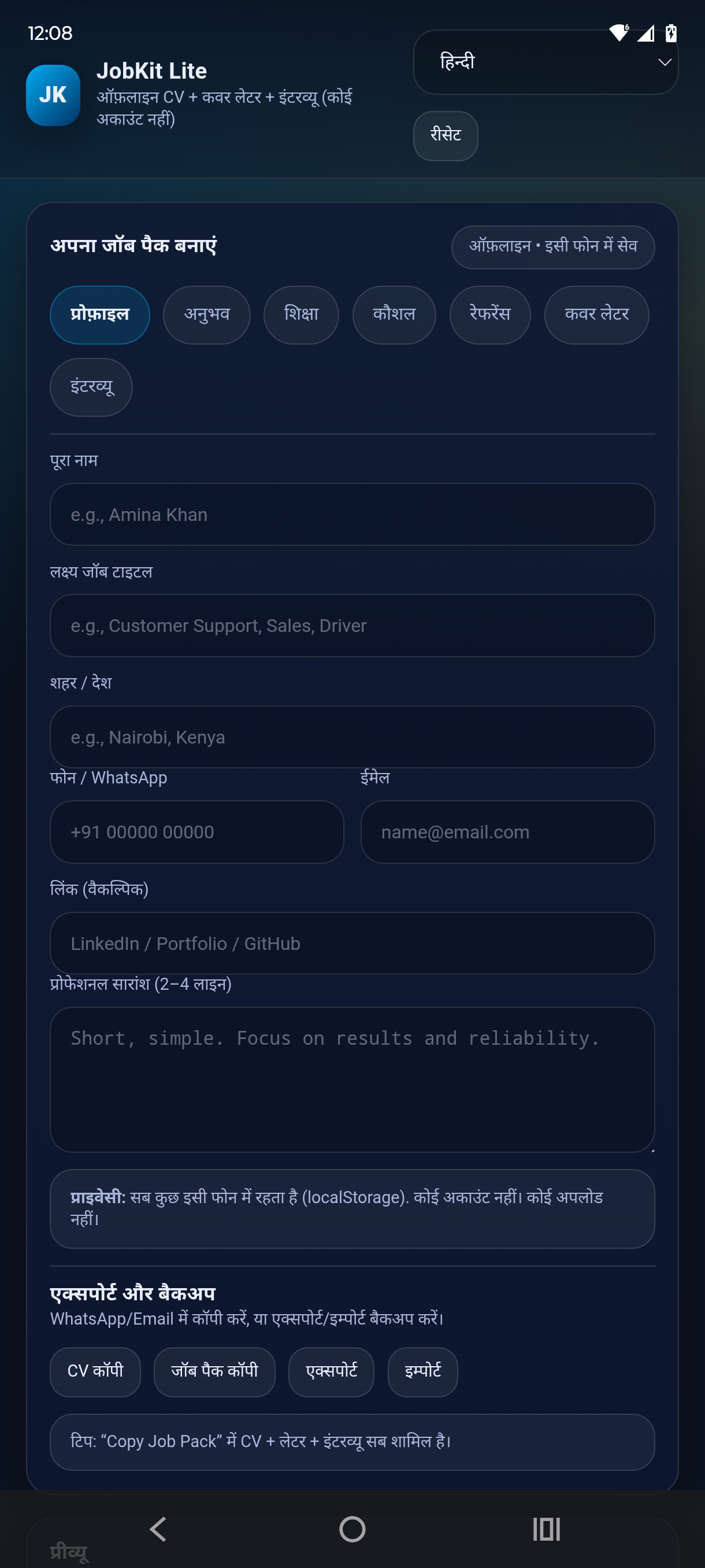705x1568 pixels.
Task: Click the एक्सपोर्ट button
Action: tap(332, 1371)
